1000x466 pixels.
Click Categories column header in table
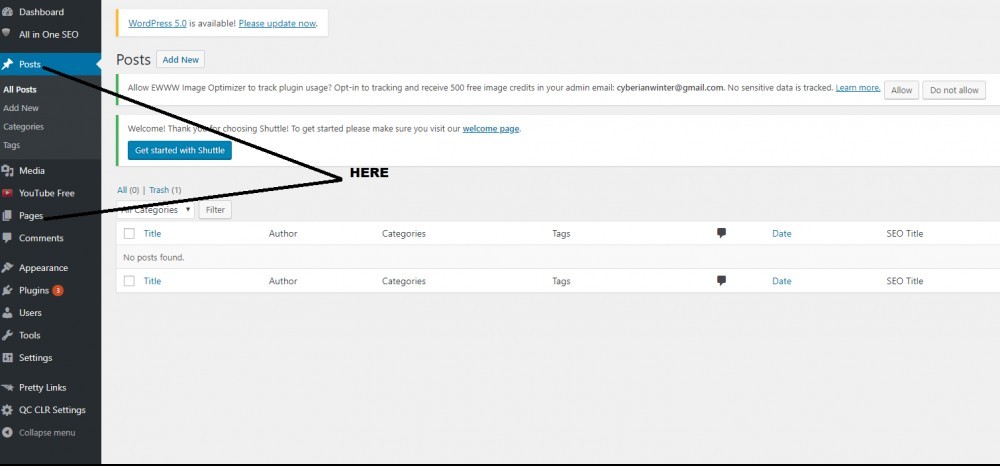coord(404,233)
